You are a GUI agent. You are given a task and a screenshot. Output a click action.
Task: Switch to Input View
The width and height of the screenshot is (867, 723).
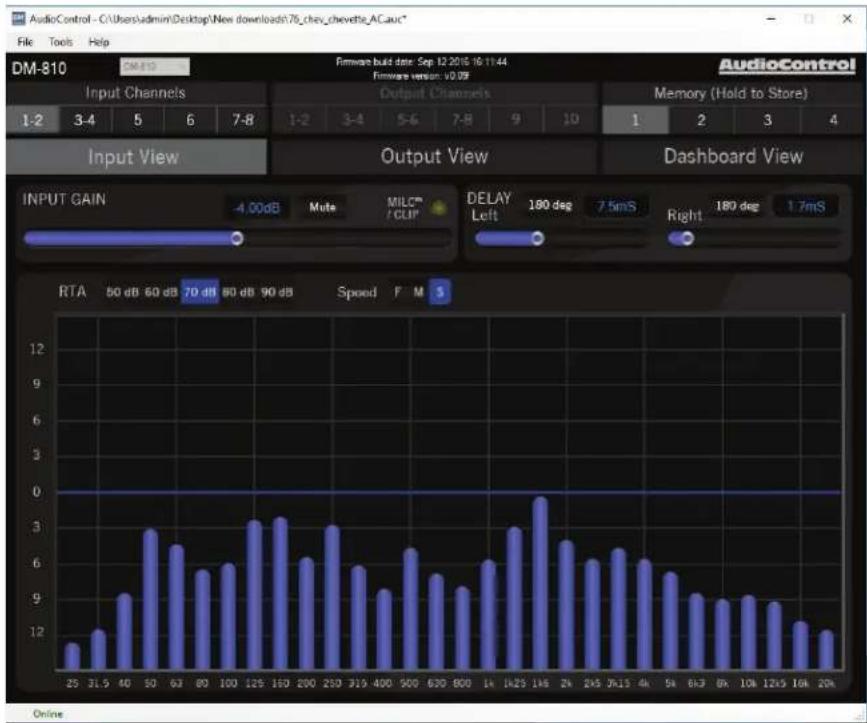coord(136,157)
